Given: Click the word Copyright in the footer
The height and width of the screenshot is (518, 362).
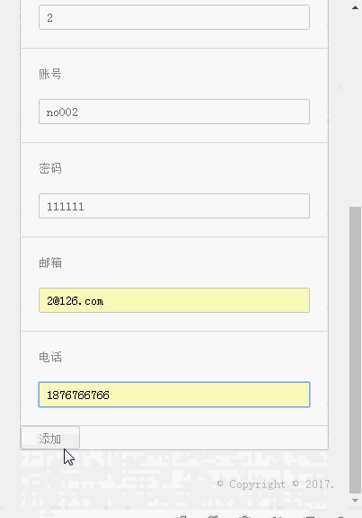Looking at the screenshot, I should (257, 484).
